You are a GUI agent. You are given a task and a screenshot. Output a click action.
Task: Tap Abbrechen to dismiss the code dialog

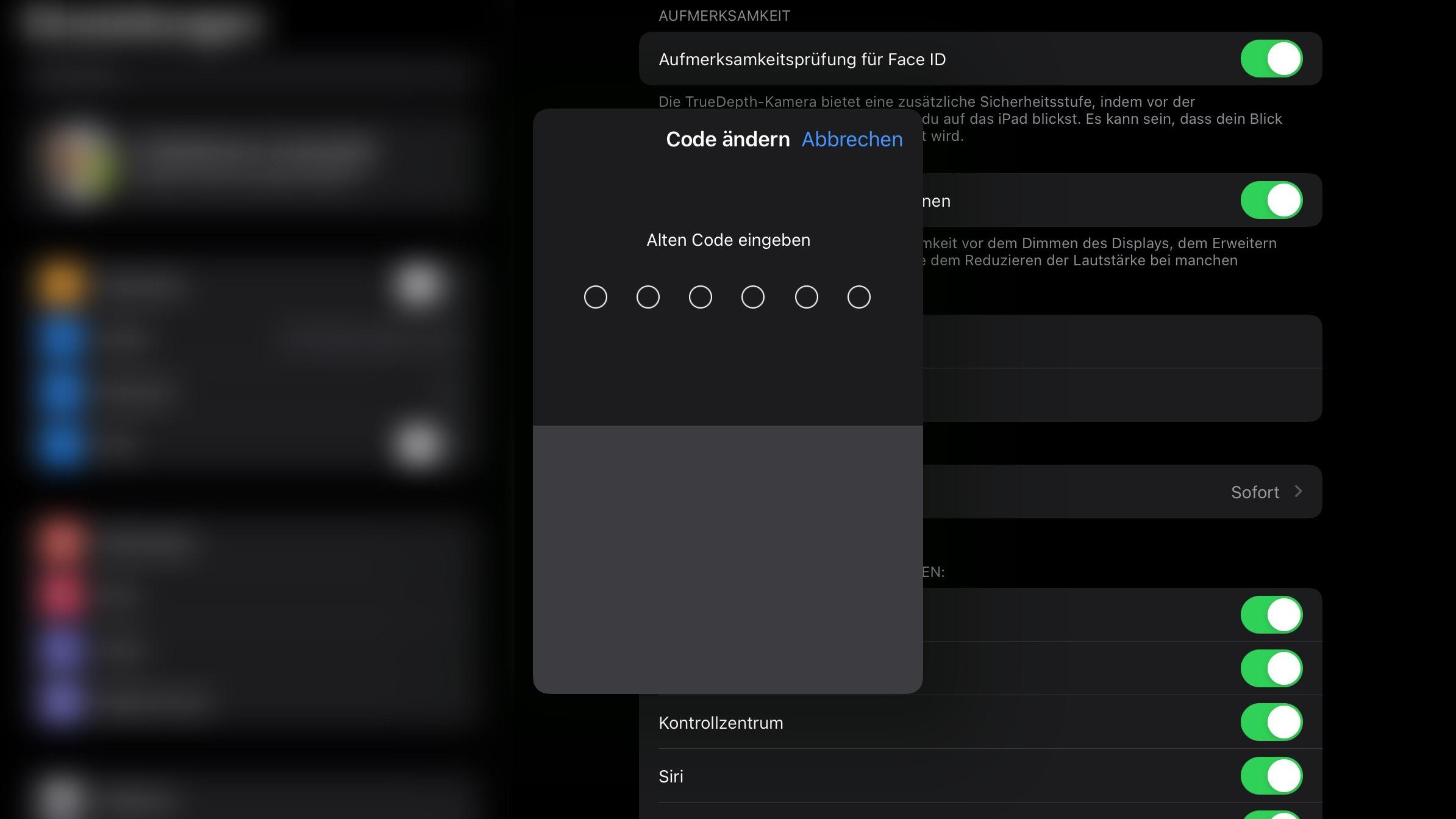tap(851, 139)
